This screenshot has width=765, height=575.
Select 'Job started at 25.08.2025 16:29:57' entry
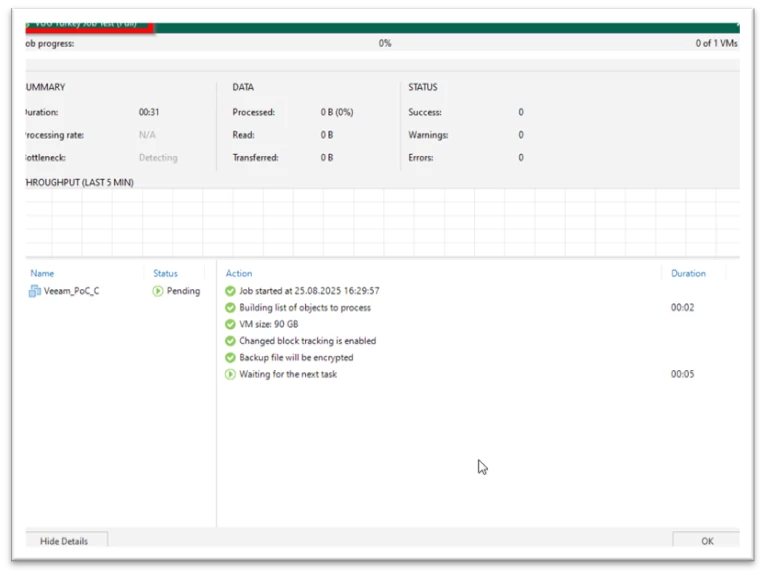click(x=309, y=291)
